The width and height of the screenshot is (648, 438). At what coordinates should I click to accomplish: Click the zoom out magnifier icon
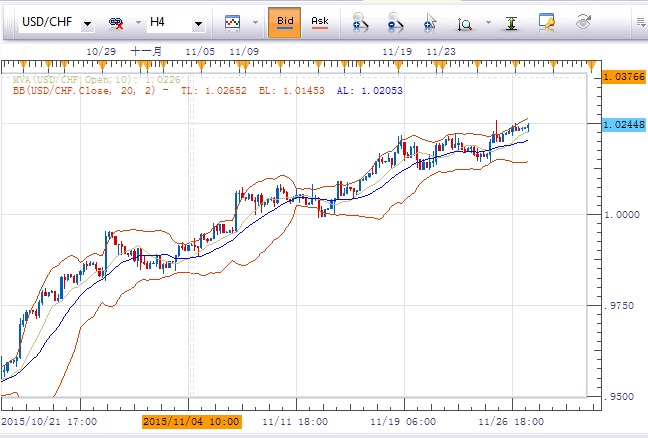pos(397,21)
